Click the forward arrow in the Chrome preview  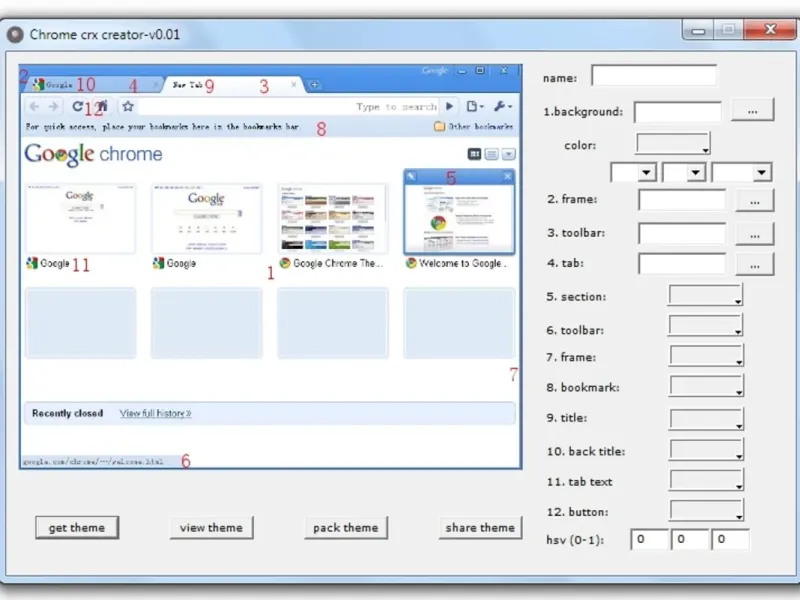point(53,106)
